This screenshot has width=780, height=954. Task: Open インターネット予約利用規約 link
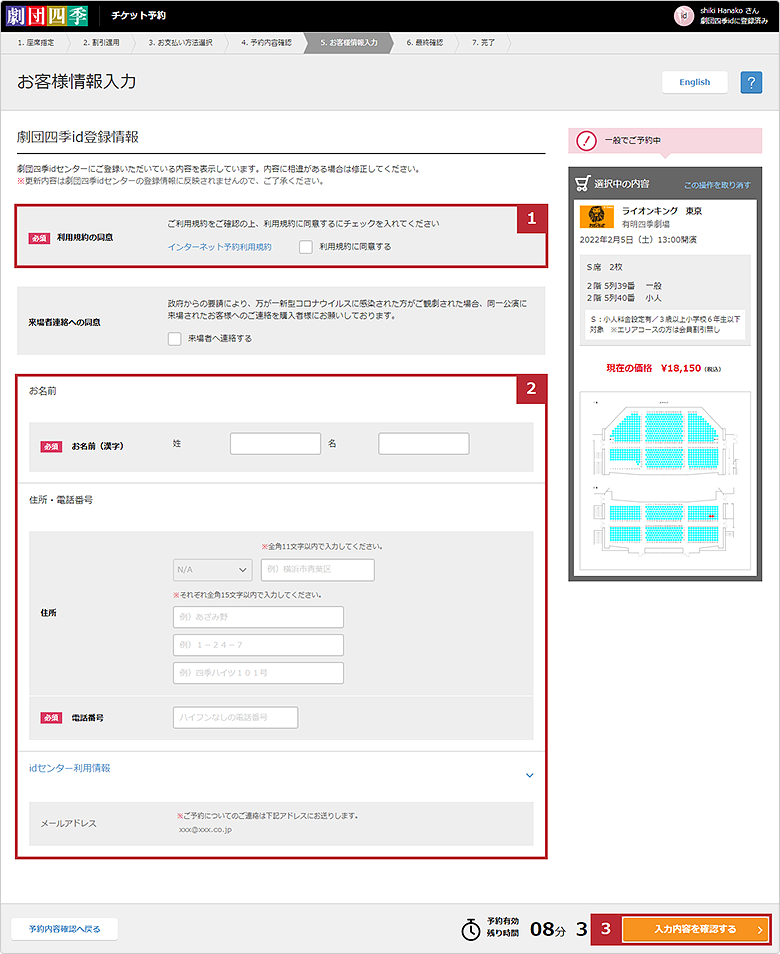220,247
